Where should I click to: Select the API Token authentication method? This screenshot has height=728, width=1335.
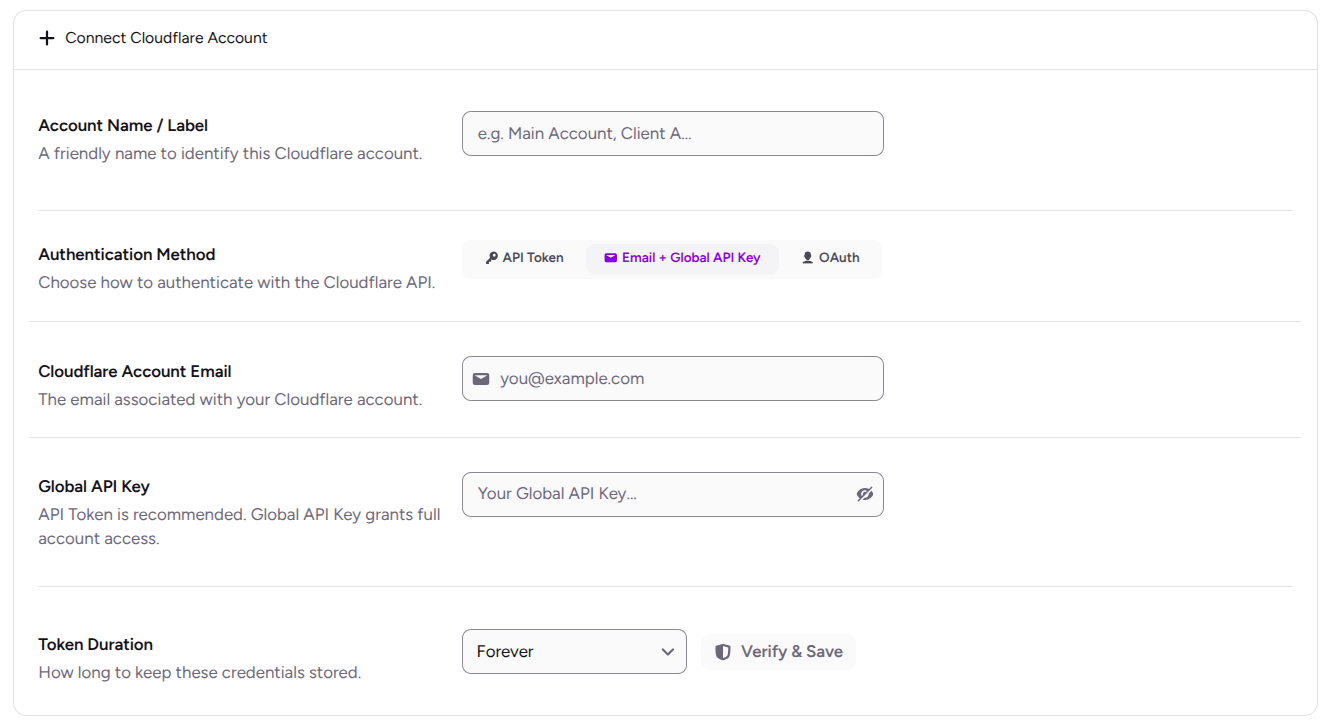pyautogui.click(x=525, y=258)
